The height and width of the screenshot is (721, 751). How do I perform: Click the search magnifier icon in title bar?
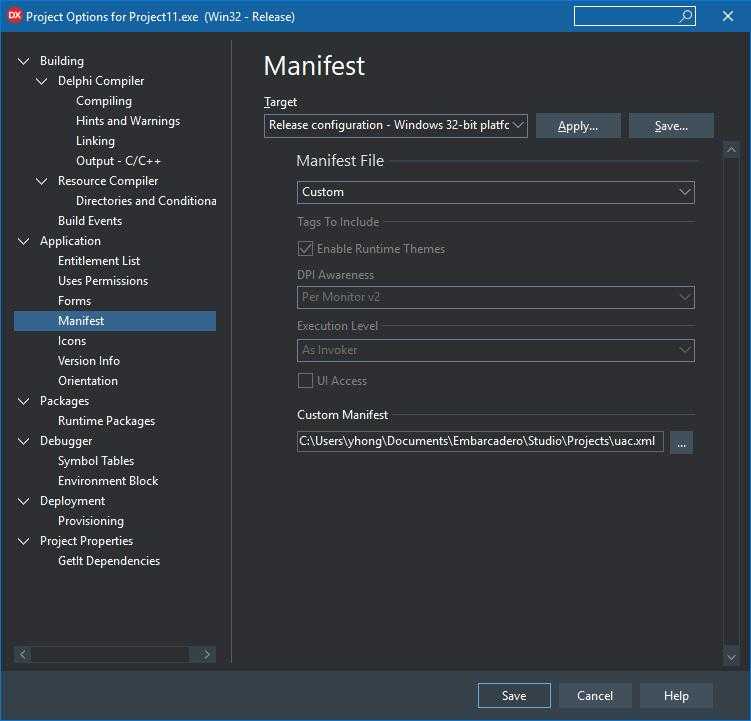[x=686, y=16]
